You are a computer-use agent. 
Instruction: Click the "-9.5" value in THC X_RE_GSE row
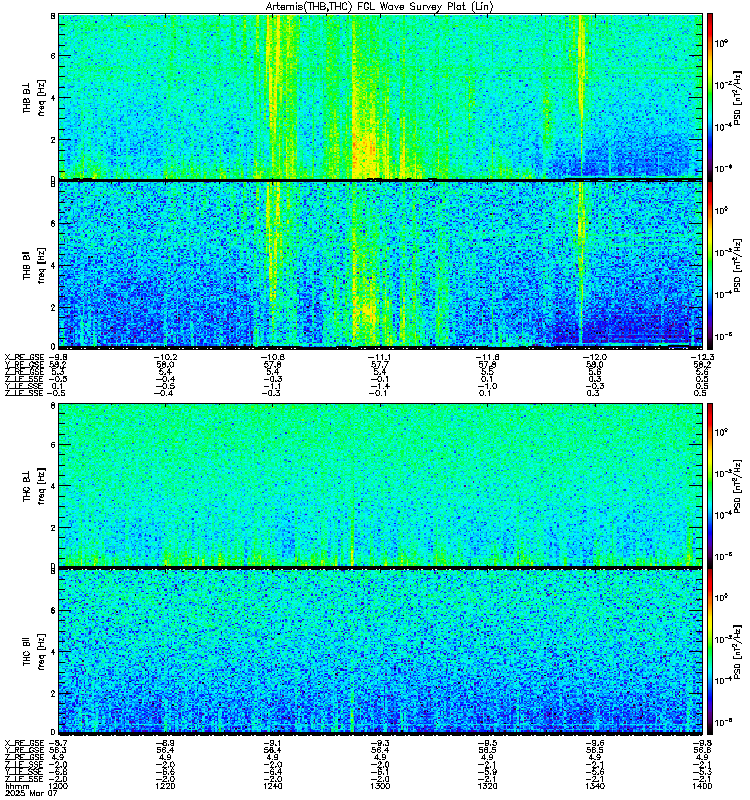487,743
